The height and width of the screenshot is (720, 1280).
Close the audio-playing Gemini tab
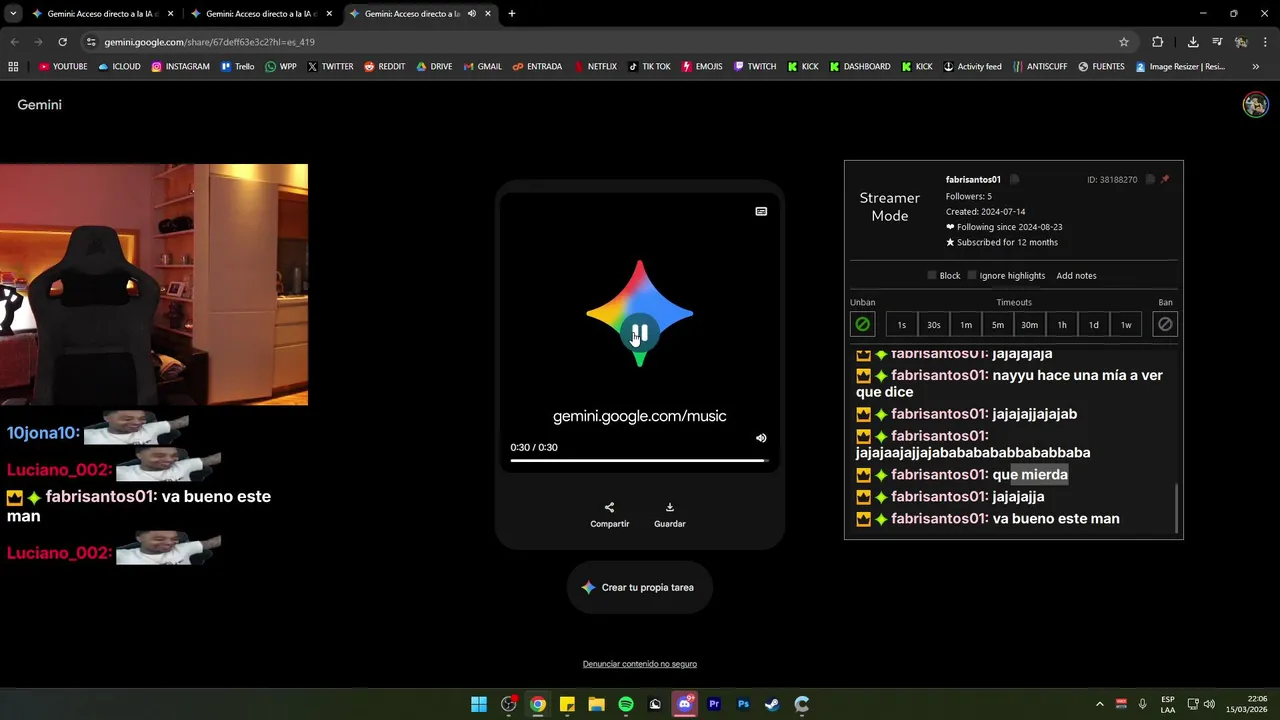489,14
